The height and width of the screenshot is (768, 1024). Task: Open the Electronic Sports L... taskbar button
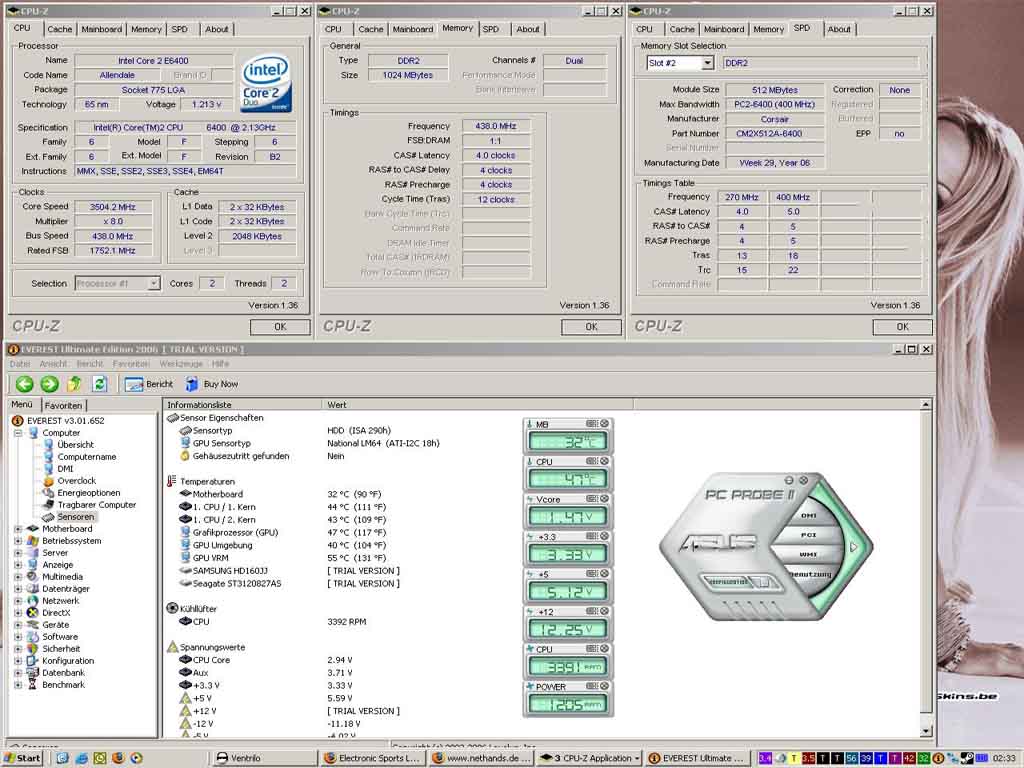(374, 758)
